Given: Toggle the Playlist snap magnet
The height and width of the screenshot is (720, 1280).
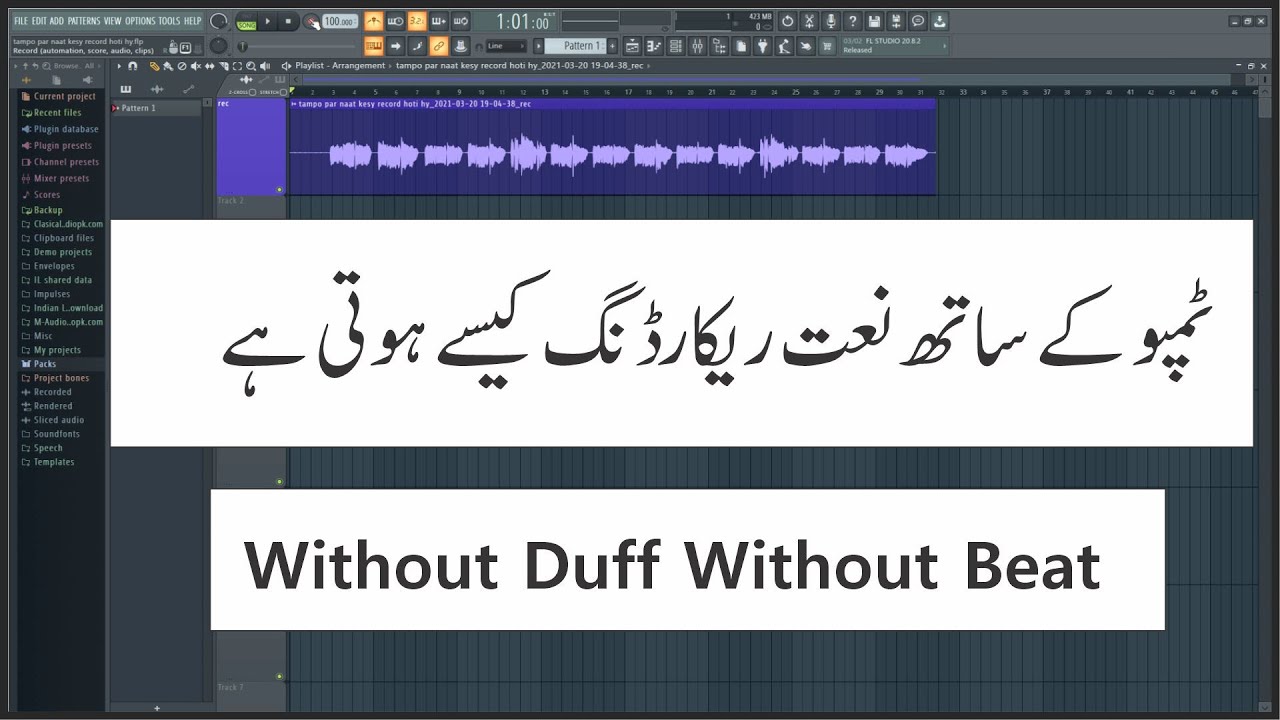Looking at the screenshot, I should click(x=132, y=66).
